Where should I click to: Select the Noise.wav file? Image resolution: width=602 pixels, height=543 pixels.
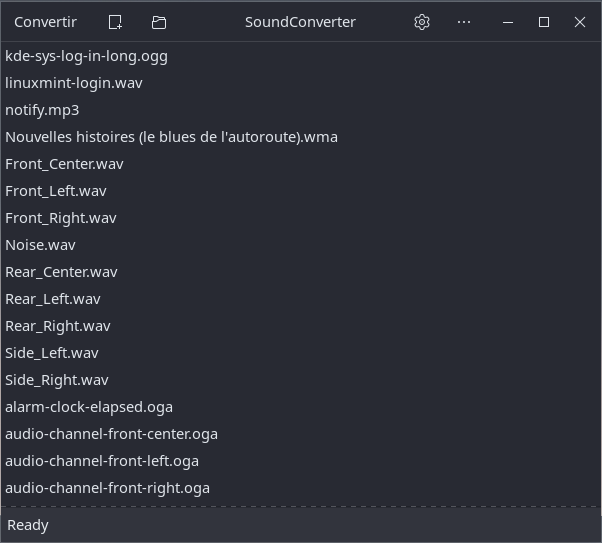(301, 245)
